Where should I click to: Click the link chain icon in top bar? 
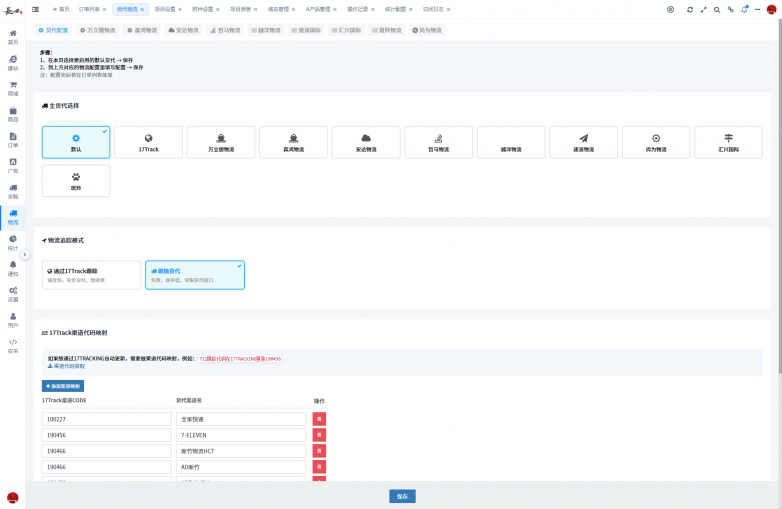coord(730,9)
